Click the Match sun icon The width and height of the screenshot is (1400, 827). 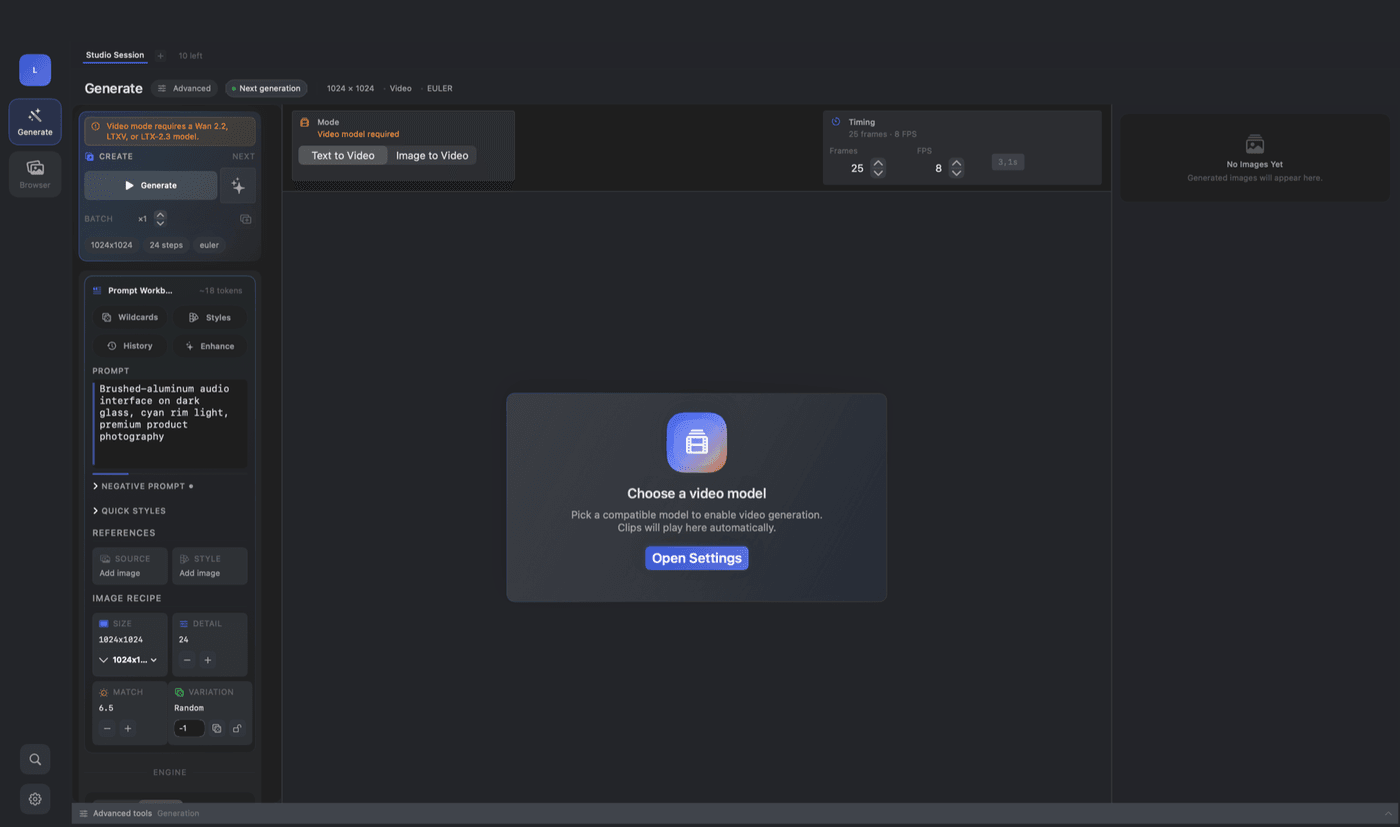[x=103, y=692]
